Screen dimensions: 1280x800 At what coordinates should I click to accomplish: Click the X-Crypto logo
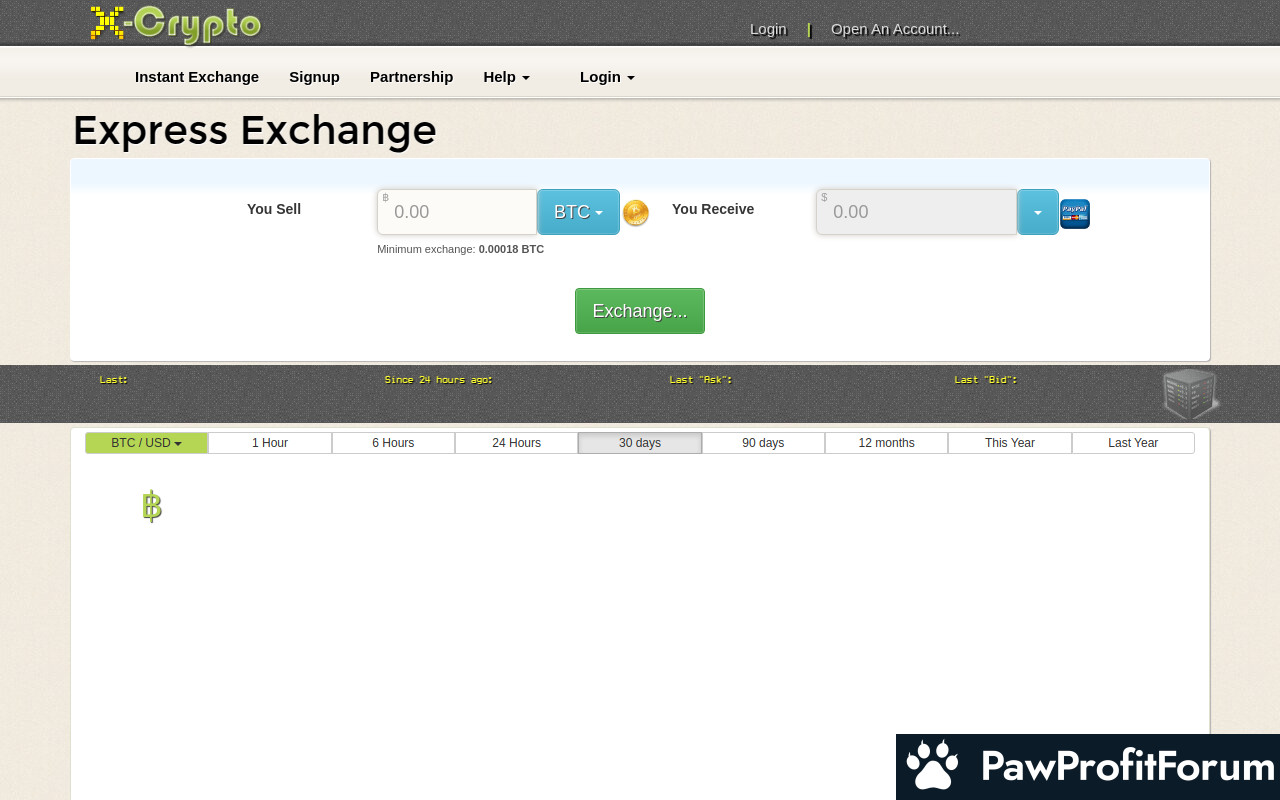click(176, 24)
